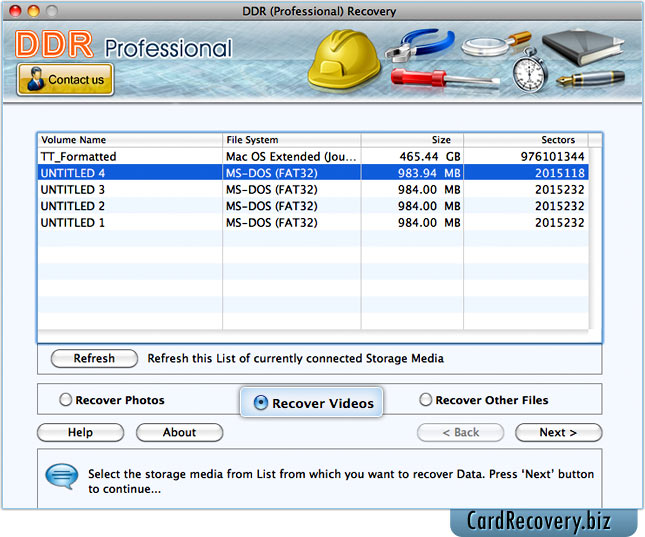Select the Recover Photos radio button
The height and width of the screenshot is (537, 645).
click(x=65, y=400)
